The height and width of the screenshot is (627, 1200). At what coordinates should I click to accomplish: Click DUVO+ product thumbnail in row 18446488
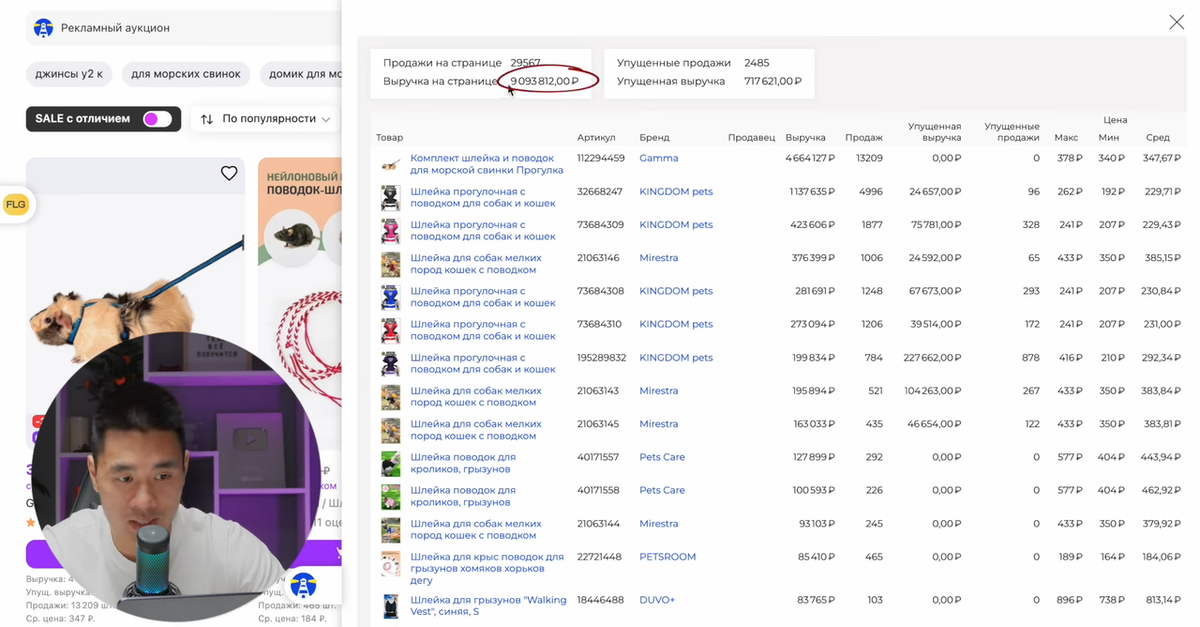(390, 606)
